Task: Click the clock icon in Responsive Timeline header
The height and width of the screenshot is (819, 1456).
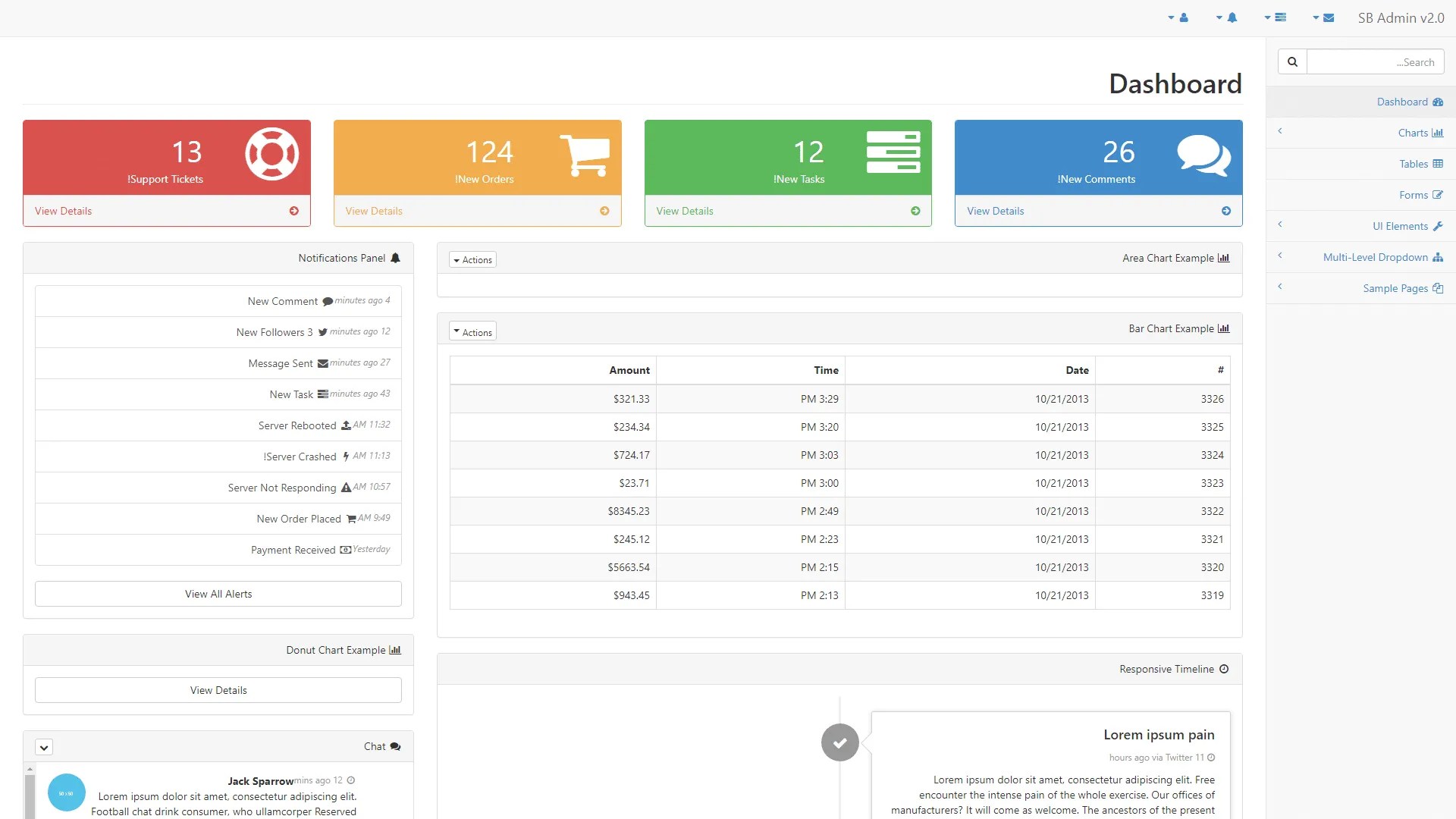Action: (x=1224, y=669)
